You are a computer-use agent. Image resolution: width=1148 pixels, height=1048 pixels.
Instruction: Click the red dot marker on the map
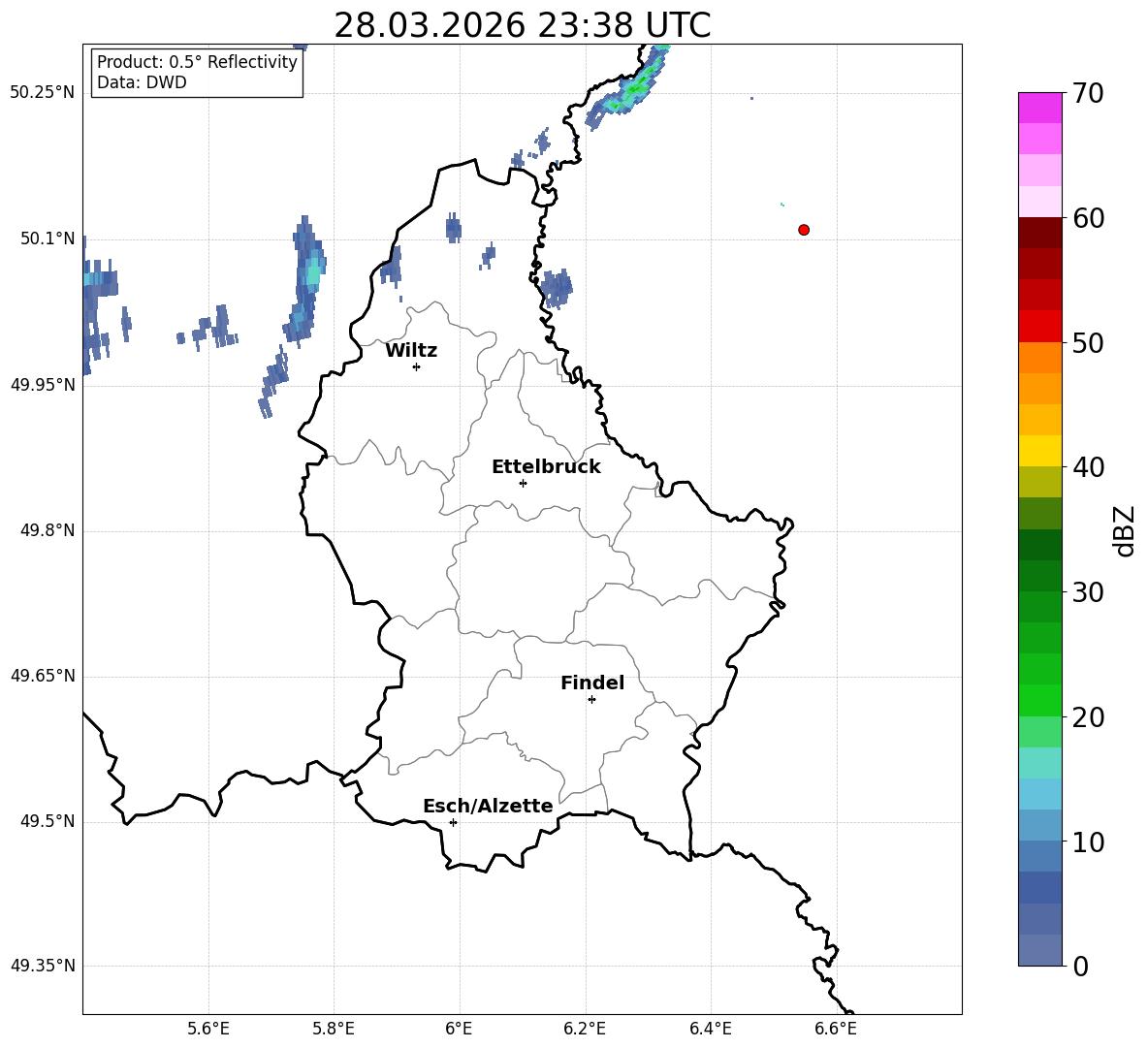[803, 230]
